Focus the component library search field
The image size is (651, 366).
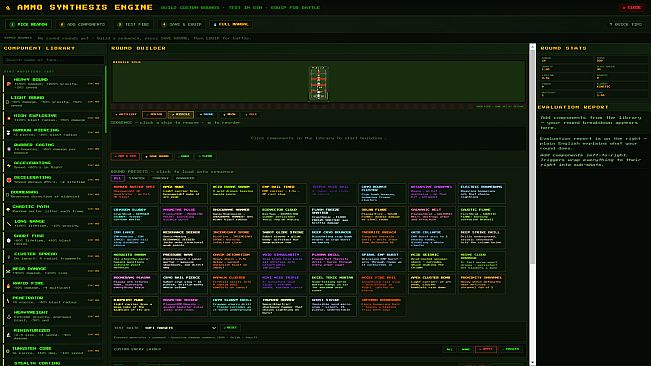pyautogui.click(x=53, y=60)
